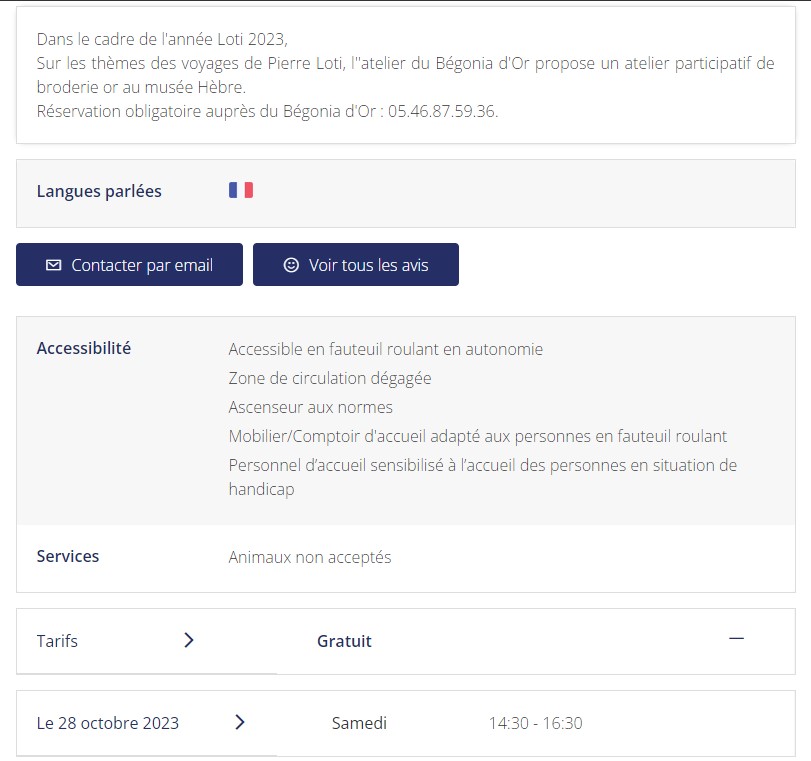Click the Ascenseur aux normes line
The image size is (811, 761).
click(x=310, y=407)
